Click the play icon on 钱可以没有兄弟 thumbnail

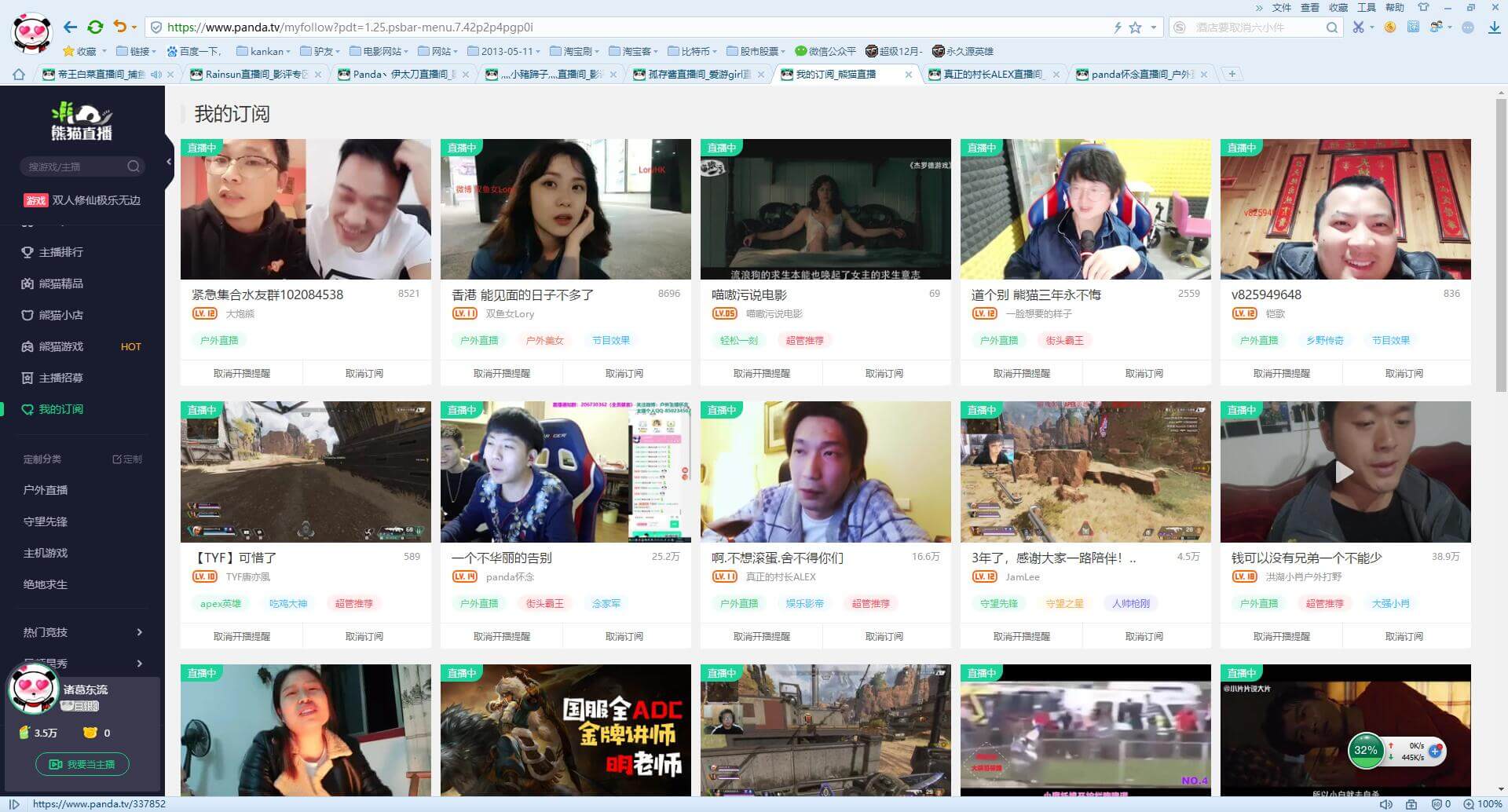(x=1345, y=472)
